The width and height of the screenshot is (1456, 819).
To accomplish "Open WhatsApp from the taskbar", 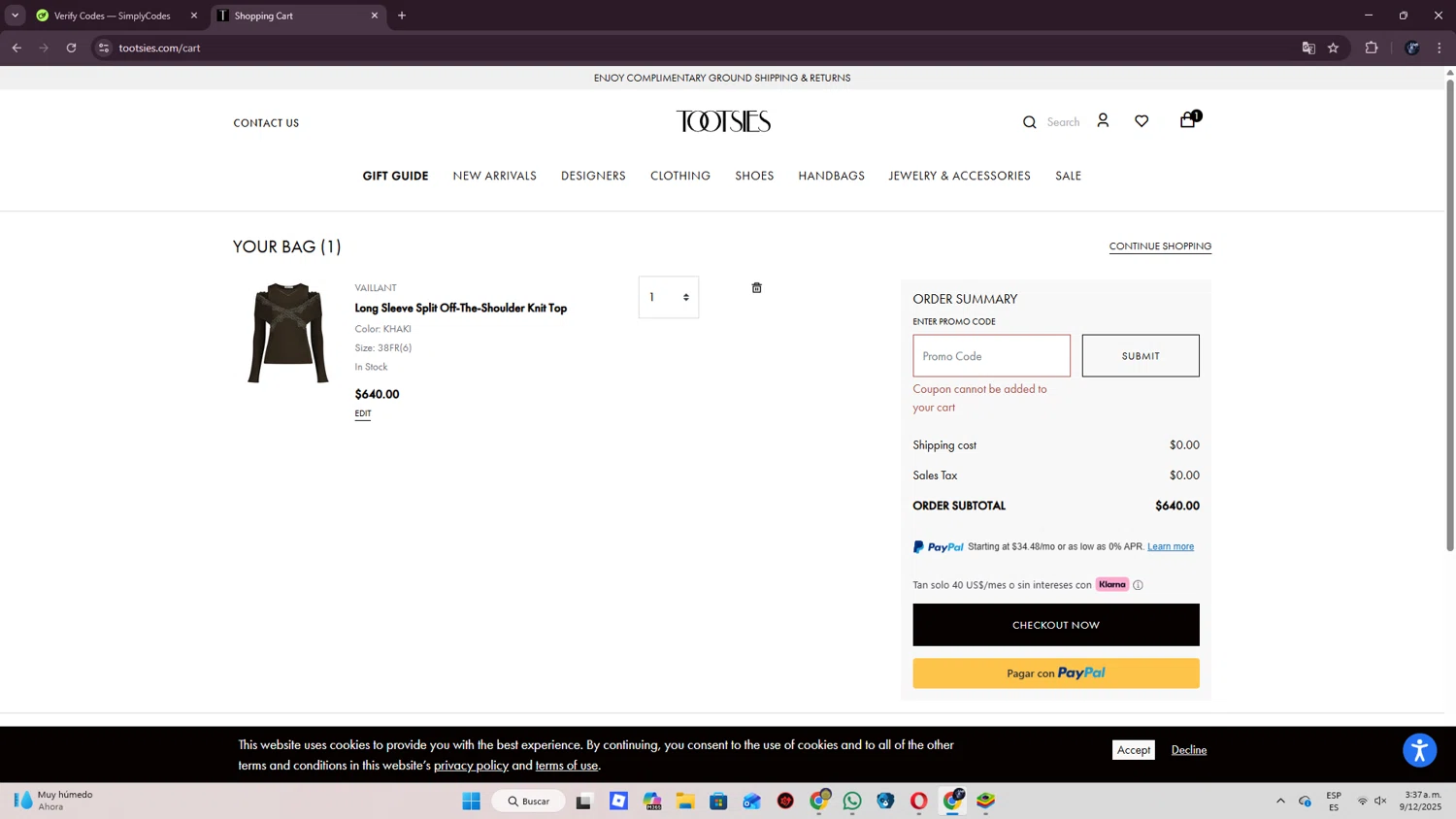I will click(852, 801).
